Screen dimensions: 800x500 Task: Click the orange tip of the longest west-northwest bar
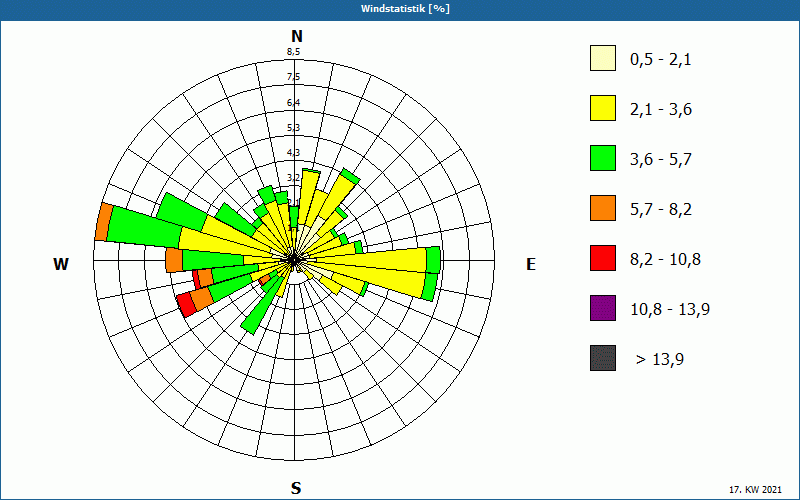[x=104, y=222]
